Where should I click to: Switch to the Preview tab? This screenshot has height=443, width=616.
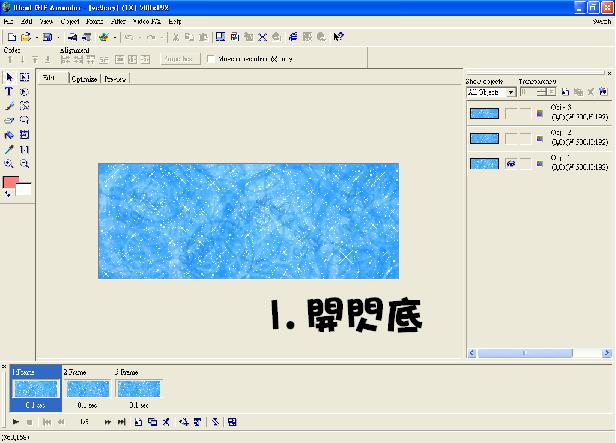click(x=115, y=78)
